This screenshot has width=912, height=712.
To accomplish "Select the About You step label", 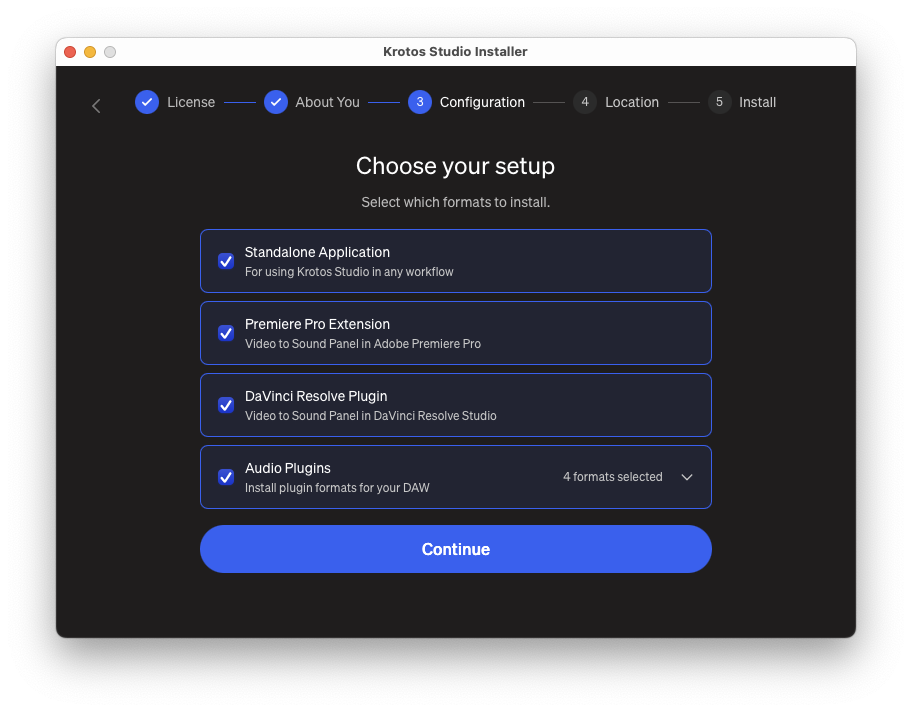I will point(327,102).
